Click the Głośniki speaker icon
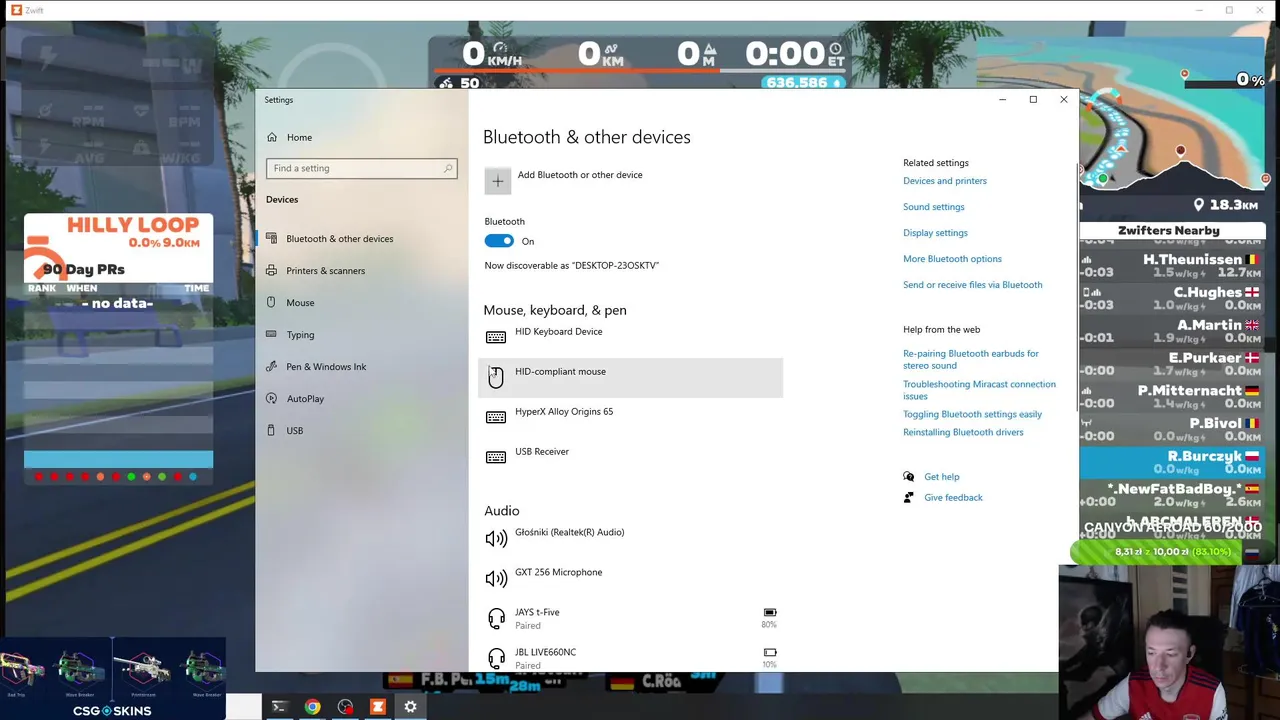1280x720 pixels. (496, 539)
